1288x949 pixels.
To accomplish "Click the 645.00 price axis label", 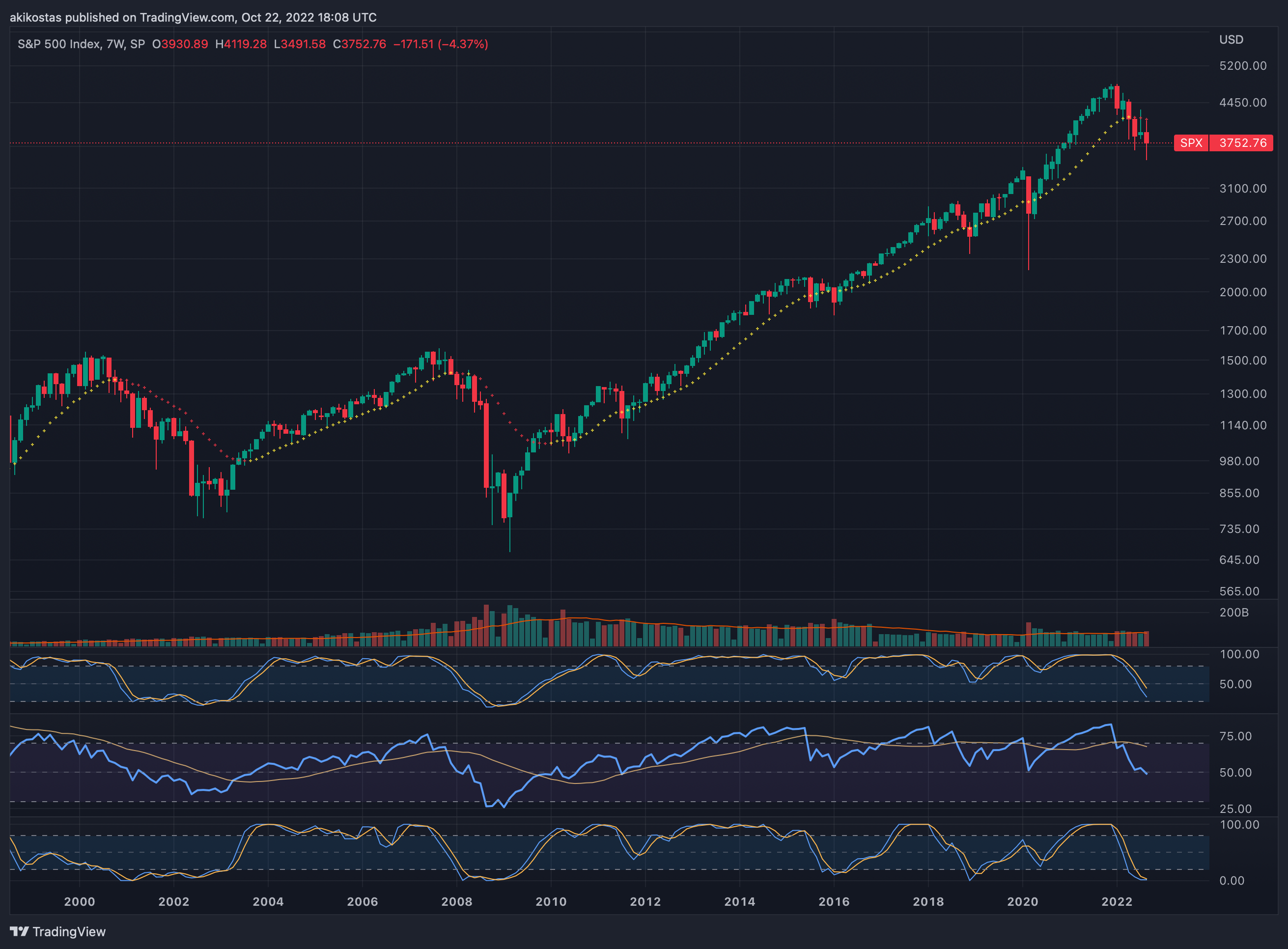I will (1239, 560).
